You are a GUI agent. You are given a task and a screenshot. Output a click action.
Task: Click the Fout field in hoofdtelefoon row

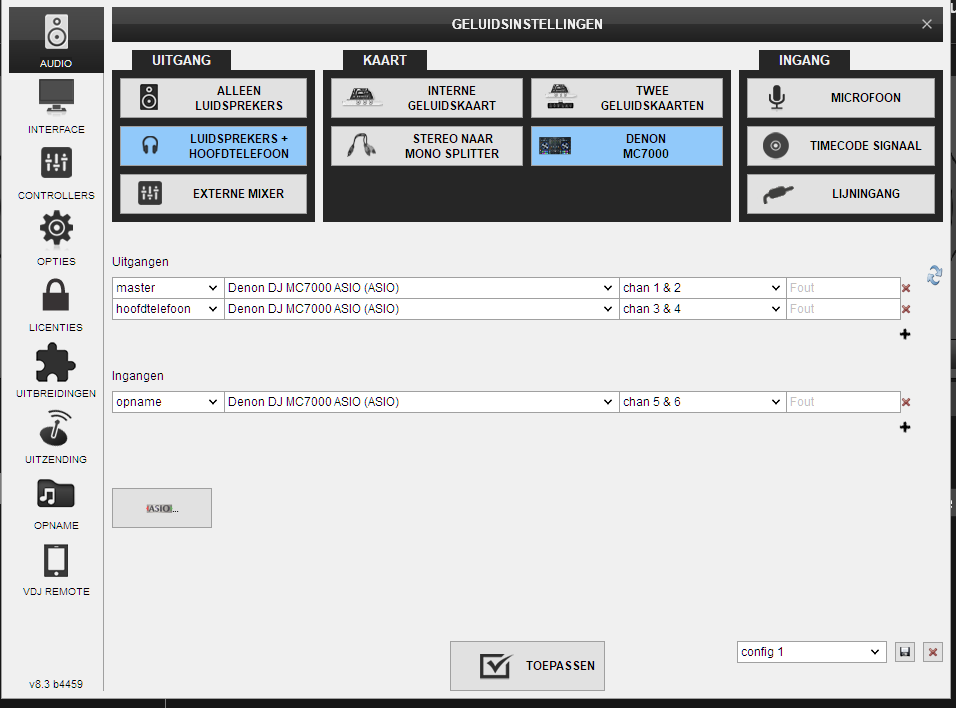(x=843, y=309)
